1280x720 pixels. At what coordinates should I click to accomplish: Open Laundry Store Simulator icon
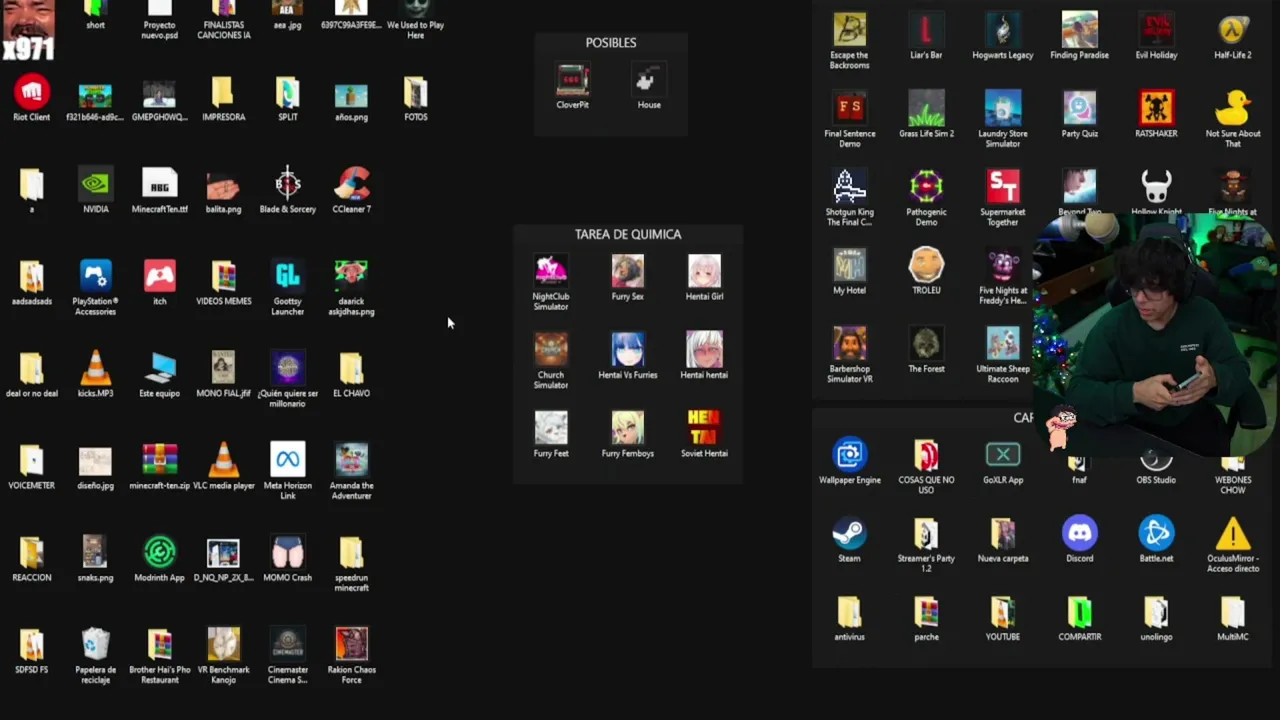coord(1003,108)
